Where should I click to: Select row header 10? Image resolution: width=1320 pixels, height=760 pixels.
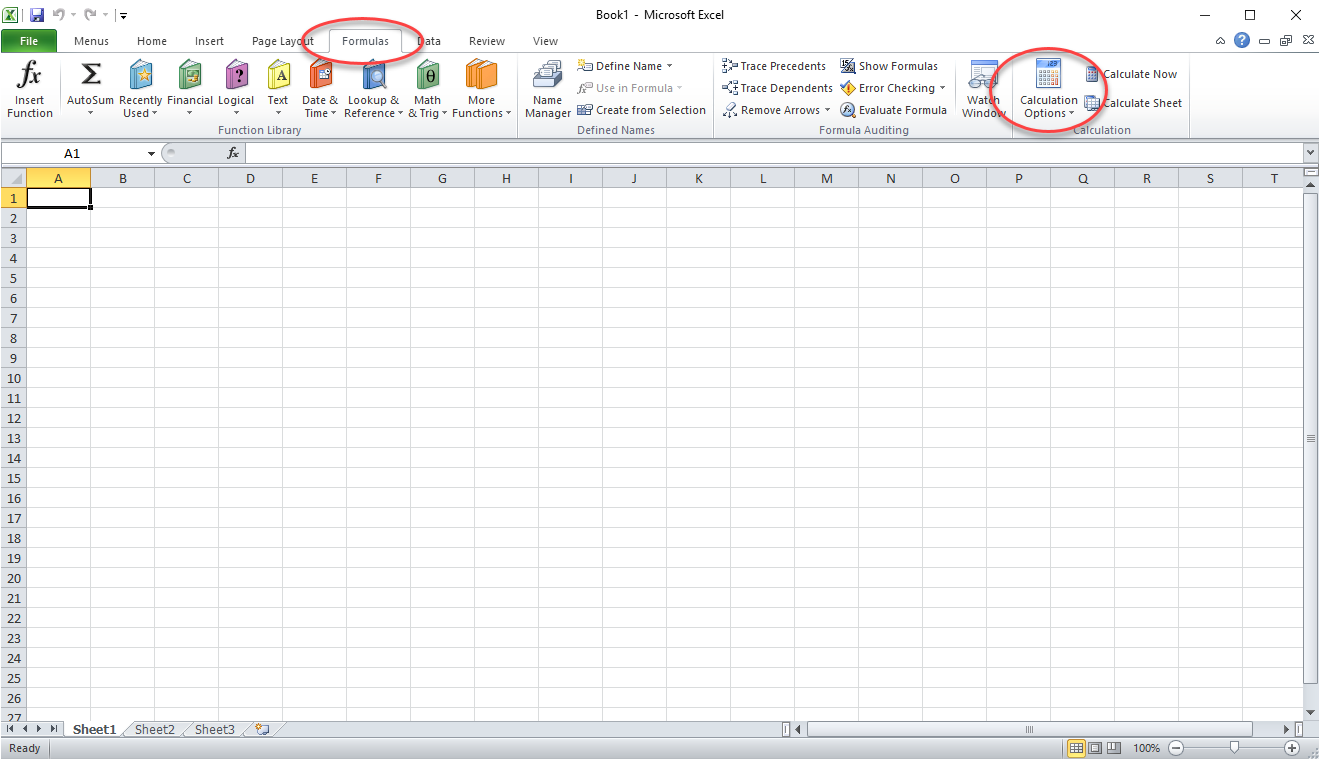13,378
